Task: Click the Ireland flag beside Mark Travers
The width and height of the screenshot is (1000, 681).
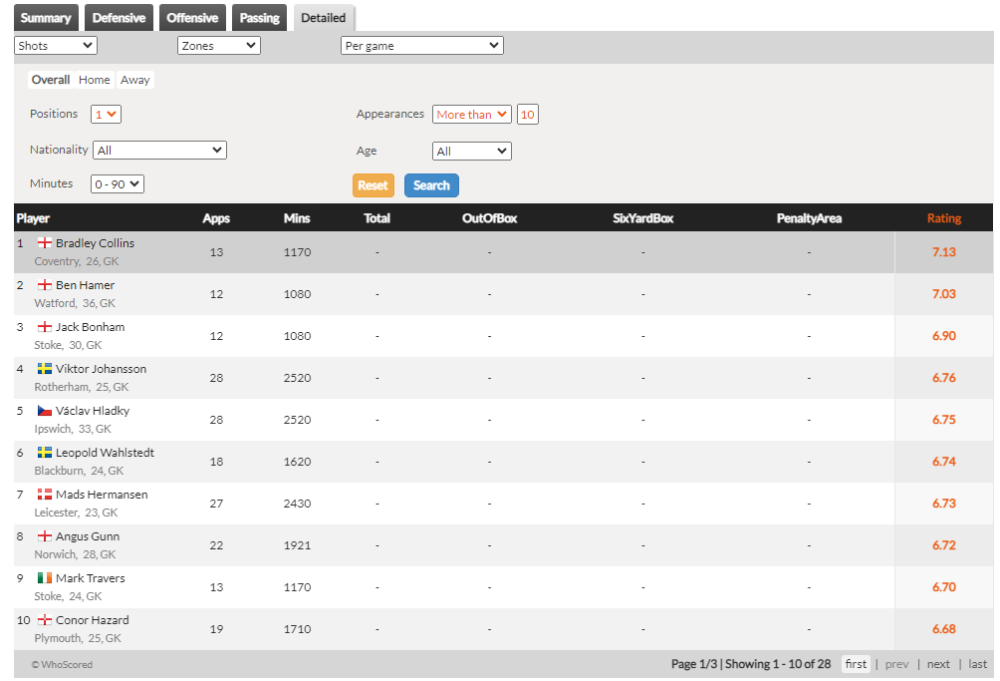Action: [44, 579]
